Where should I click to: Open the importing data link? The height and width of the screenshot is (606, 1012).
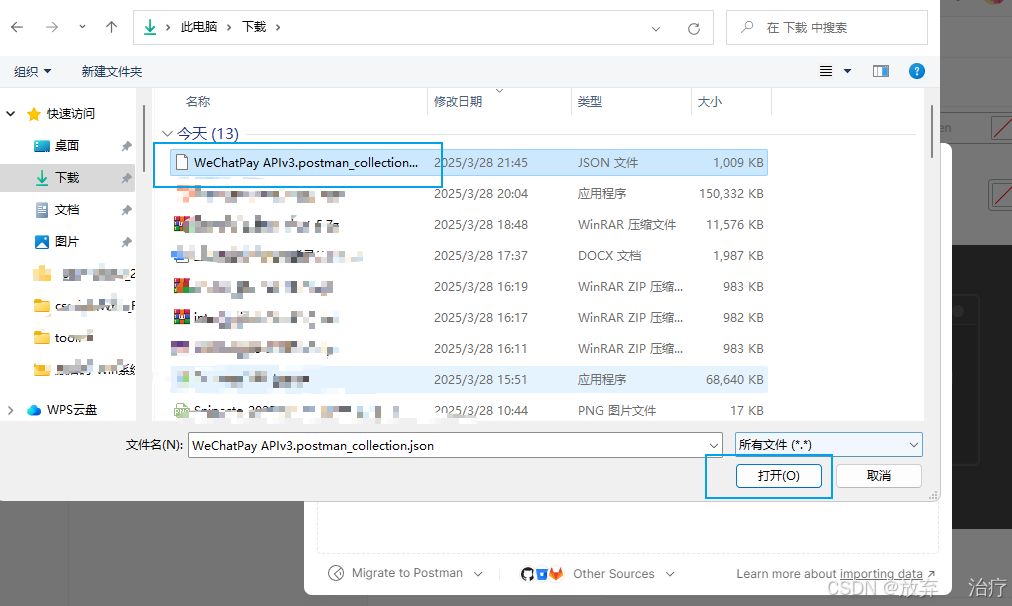(881, 573)
